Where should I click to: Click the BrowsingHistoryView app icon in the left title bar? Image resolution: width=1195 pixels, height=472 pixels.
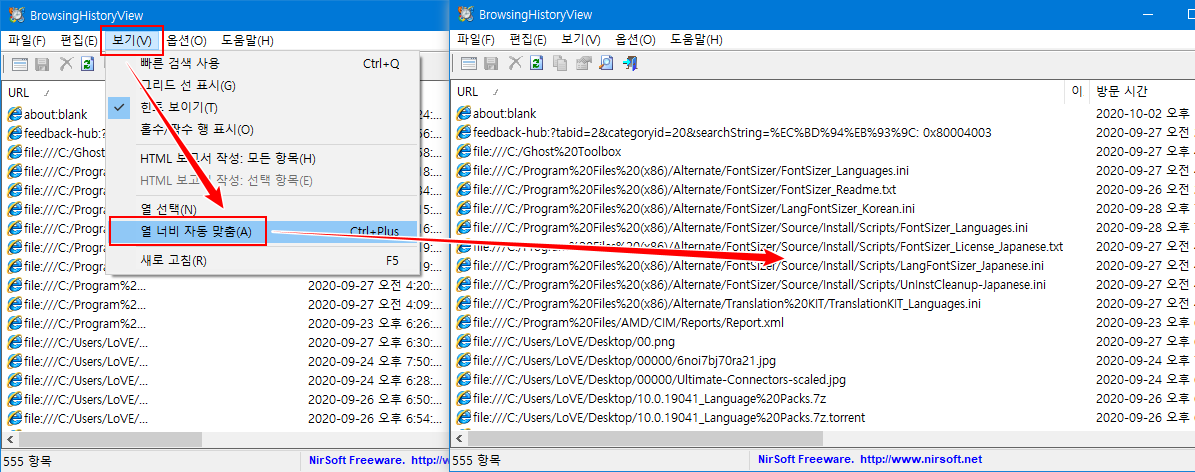point(15,14)
